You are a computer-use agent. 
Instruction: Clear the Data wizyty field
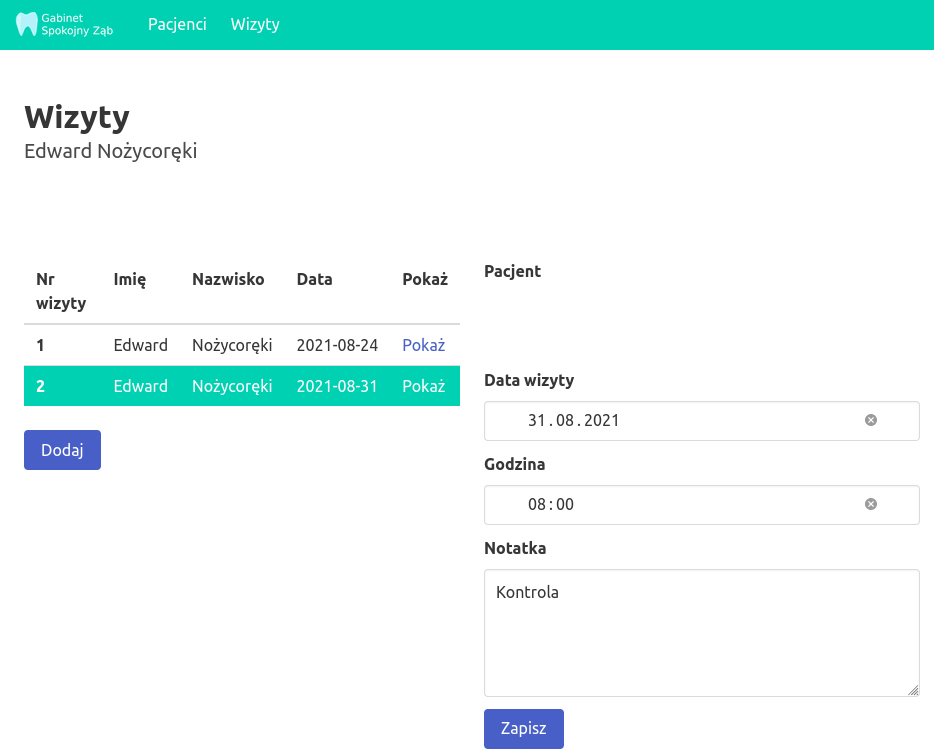coord(870,420)
